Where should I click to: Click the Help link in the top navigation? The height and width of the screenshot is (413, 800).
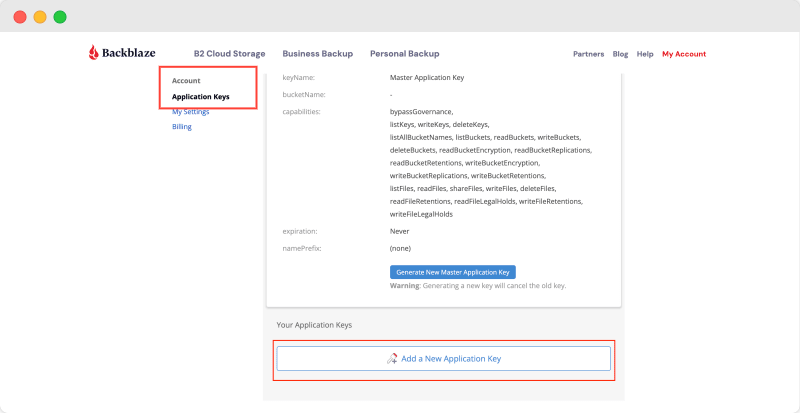point(645,54)
